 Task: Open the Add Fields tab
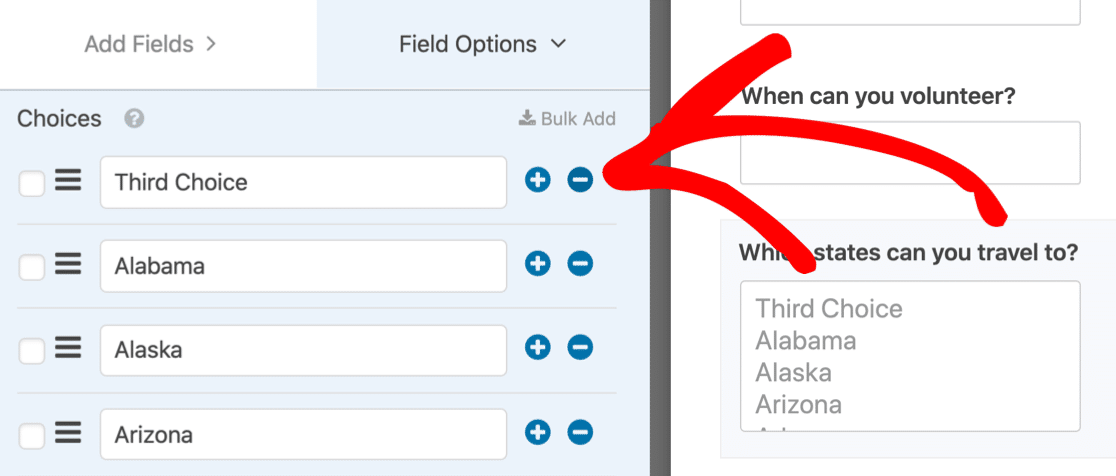click(149, 44)
